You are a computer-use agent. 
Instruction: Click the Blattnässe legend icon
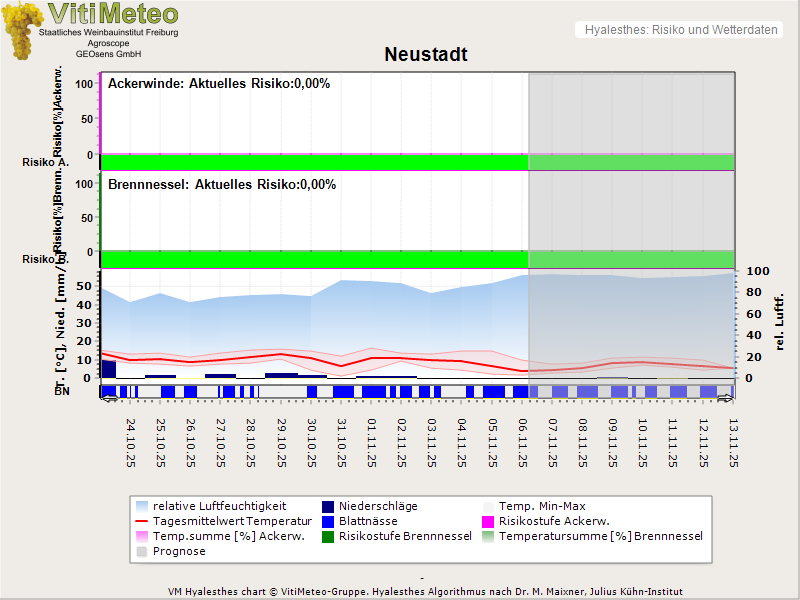(x=327, y=521)
